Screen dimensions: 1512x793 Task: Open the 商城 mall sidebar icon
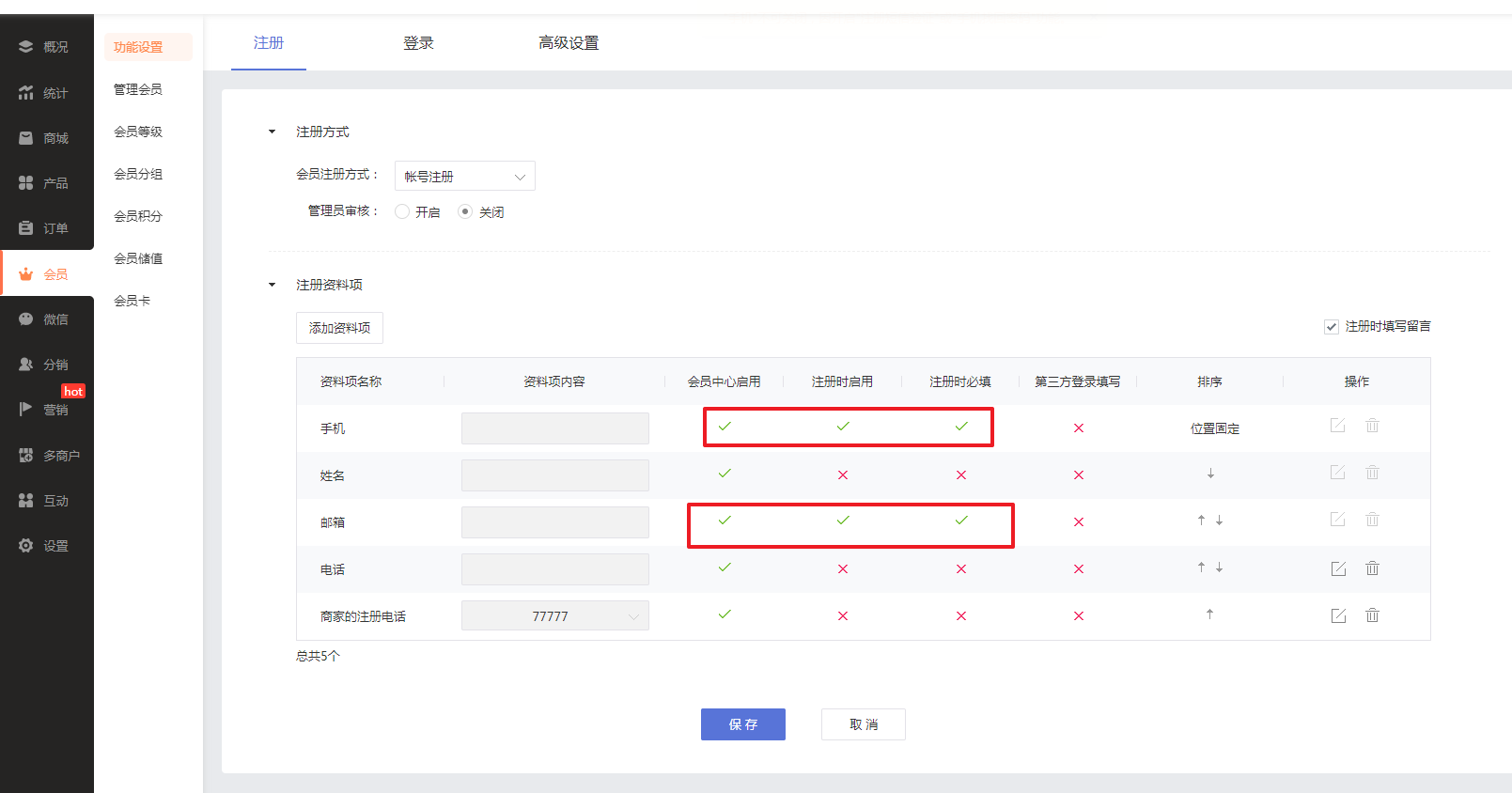click(25, 137)
